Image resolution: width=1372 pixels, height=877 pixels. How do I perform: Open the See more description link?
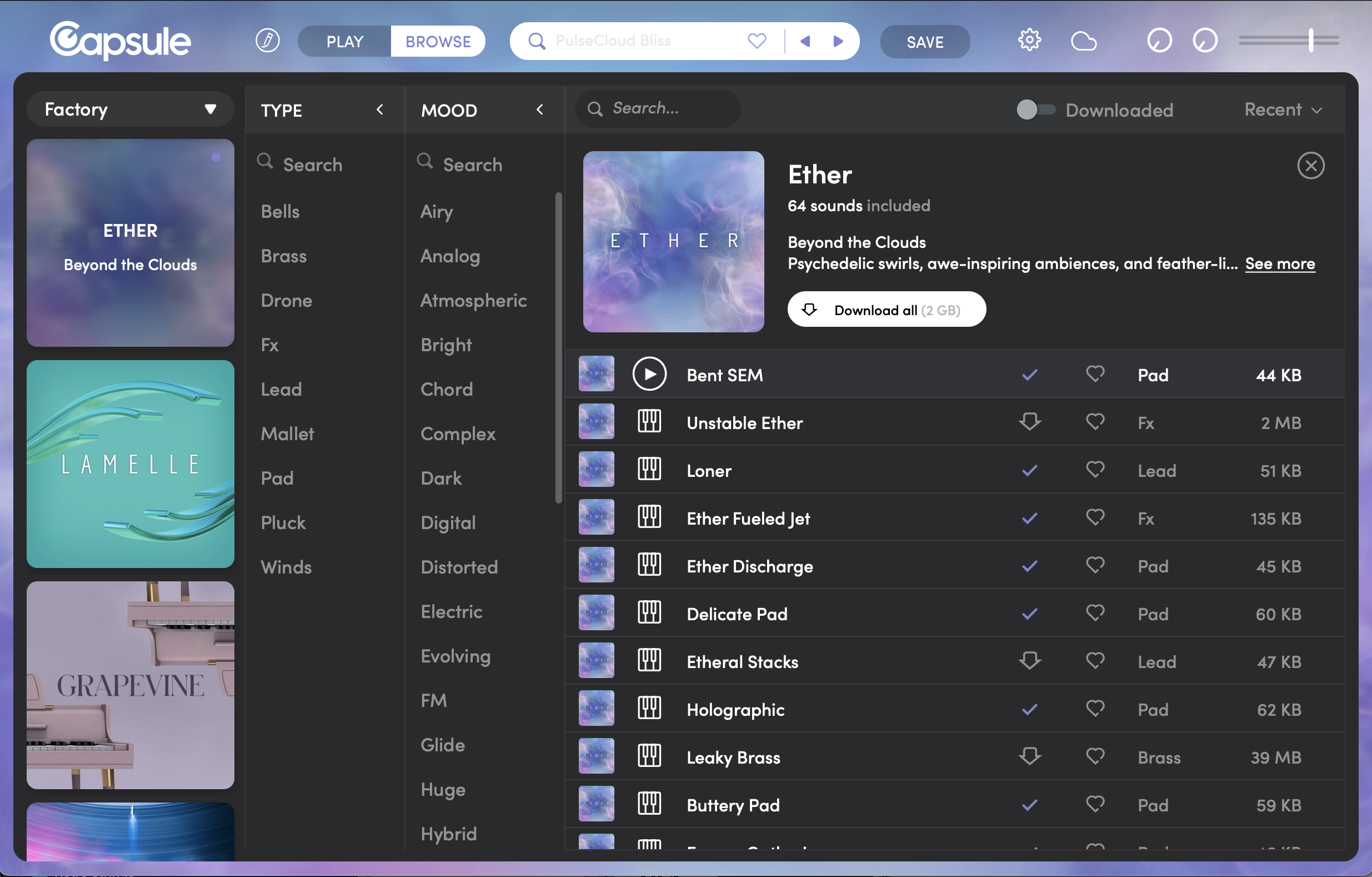(1280, 263)
